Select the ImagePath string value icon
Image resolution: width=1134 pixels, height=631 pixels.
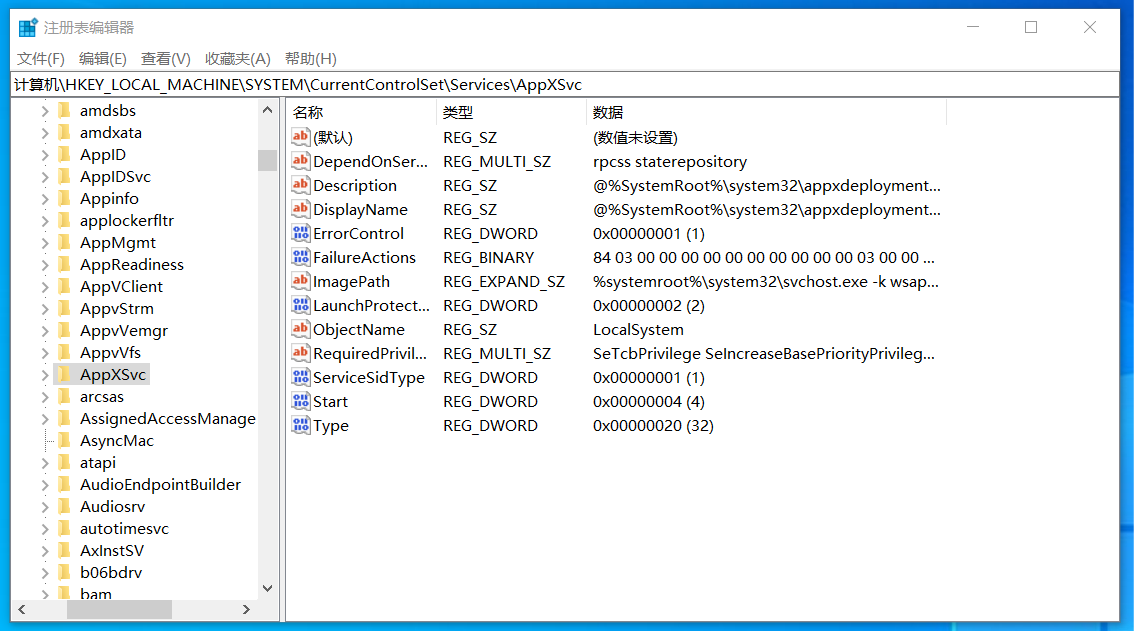[x=300, y=281]
